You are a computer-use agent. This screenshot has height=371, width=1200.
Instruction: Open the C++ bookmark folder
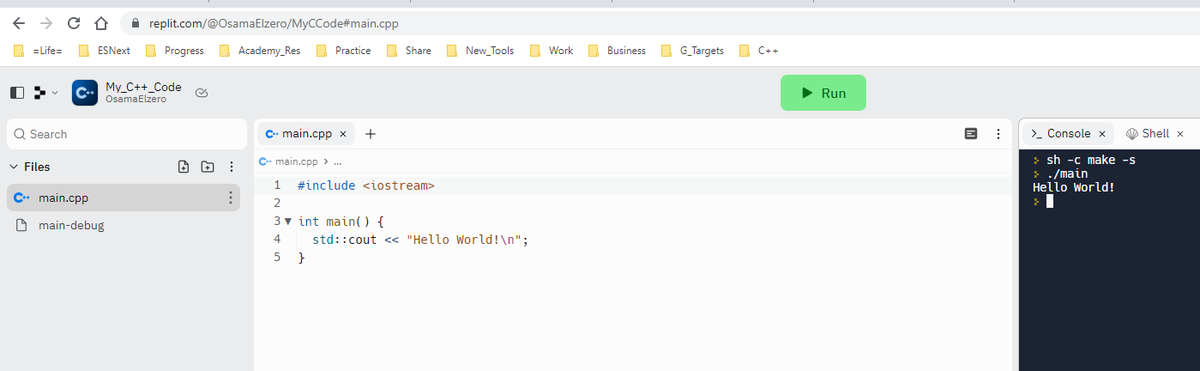(759, 50)
